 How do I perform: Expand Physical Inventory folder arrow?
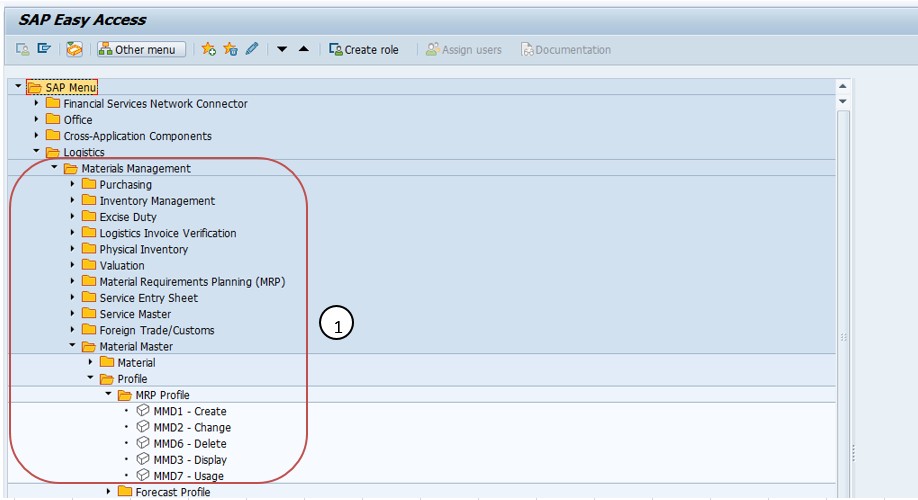pos(73,248)
